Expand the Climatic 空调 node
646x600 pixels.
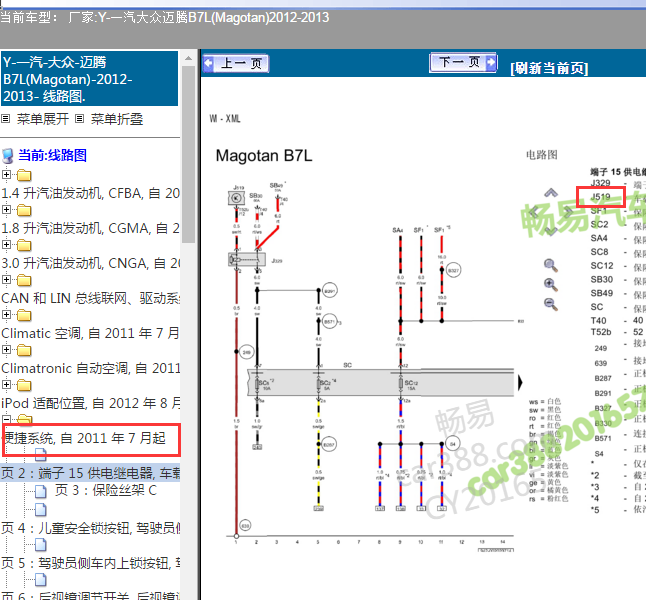(x=6, y=315)
